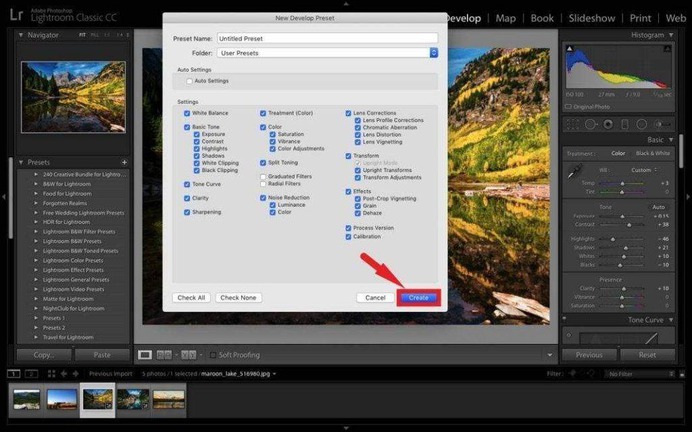Pick the White Balance Selector eyedropper
This screenshot has height=432, width=692.
pyautogui.click(x=575, y=172)
